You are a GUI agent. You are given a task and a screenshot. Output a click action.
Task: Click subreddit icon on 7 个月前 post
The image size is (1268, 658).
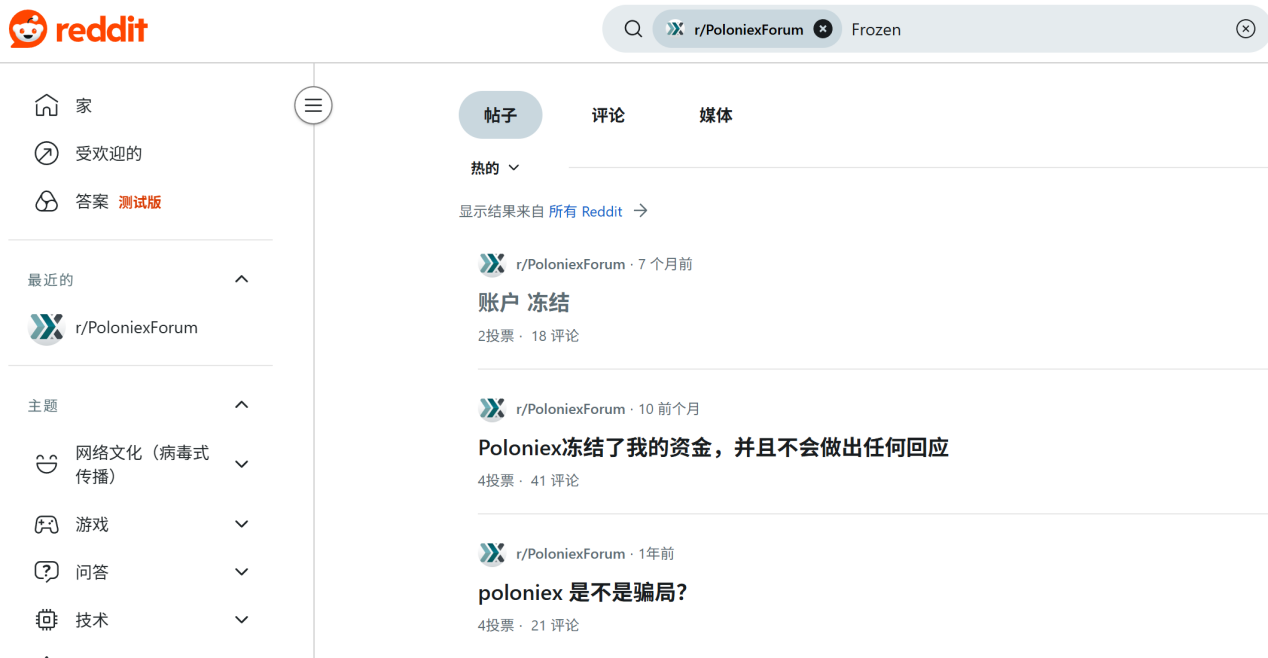coord(492,264)
